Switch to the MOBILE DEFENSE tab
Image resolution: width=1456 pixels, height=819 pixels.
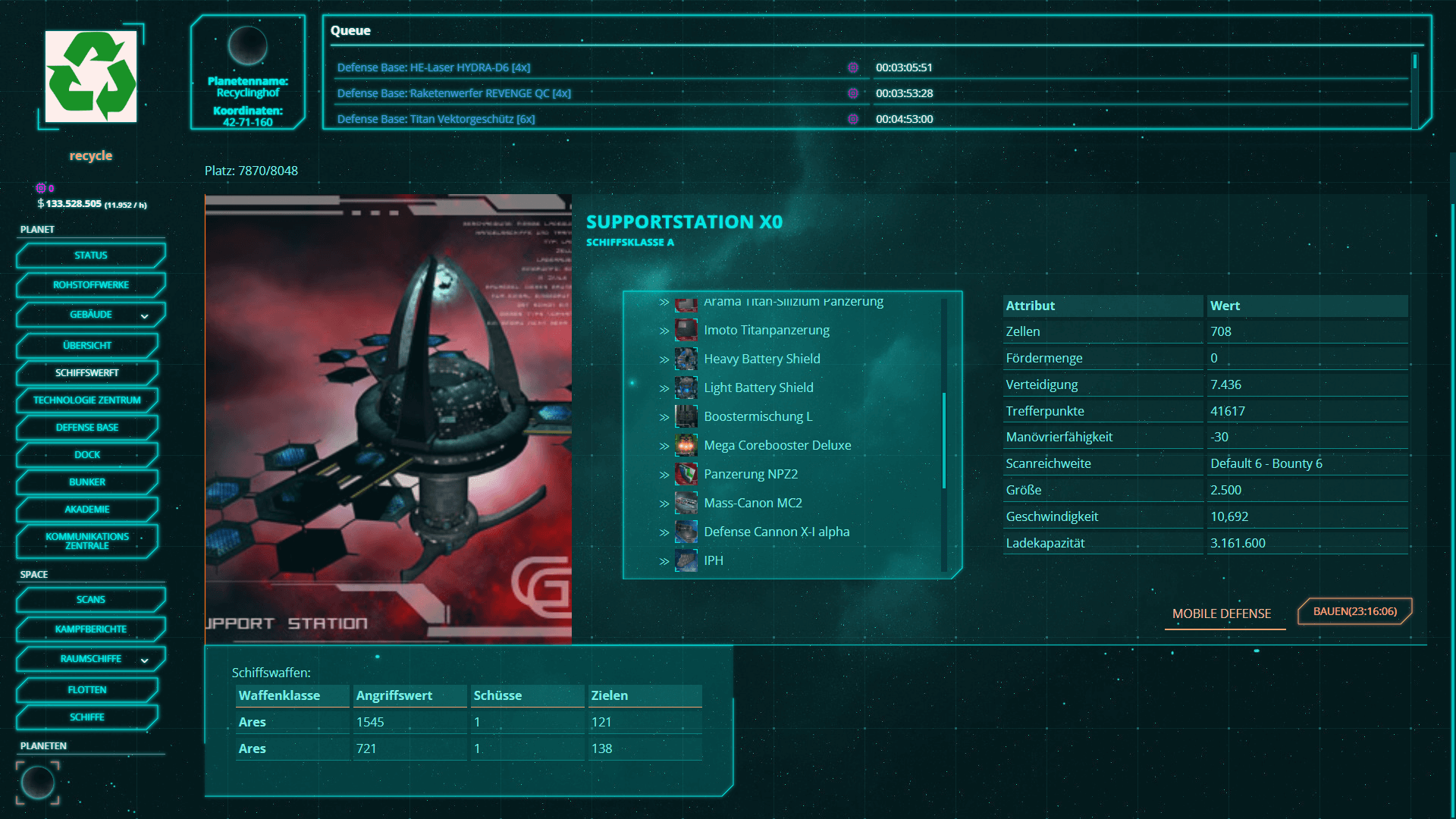click(1222, 613)
